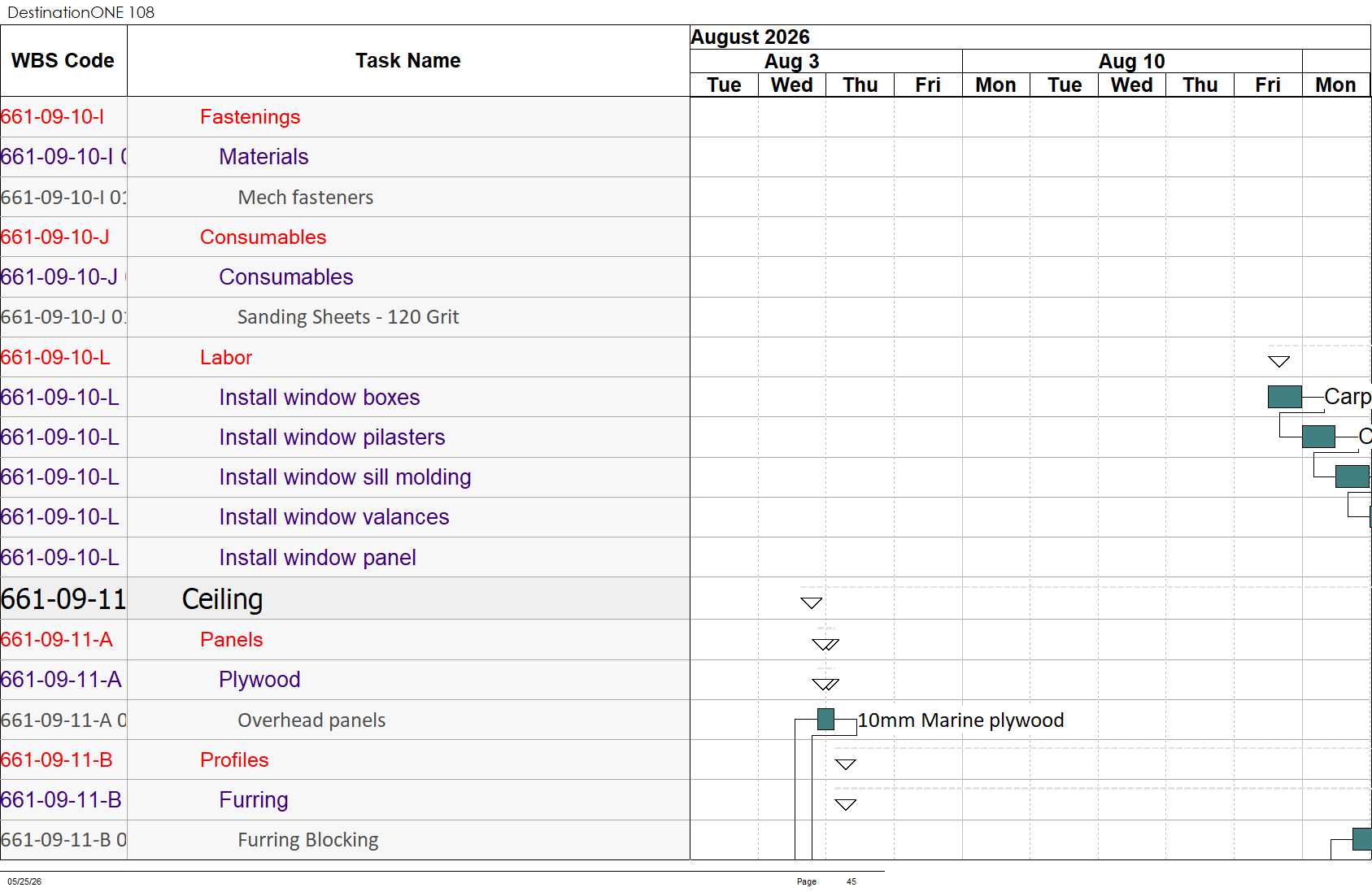The height and width of the screenshot is (892, 1372).
Task: Click WBS code 661-09-11-B in red
Action: point(57,760)
